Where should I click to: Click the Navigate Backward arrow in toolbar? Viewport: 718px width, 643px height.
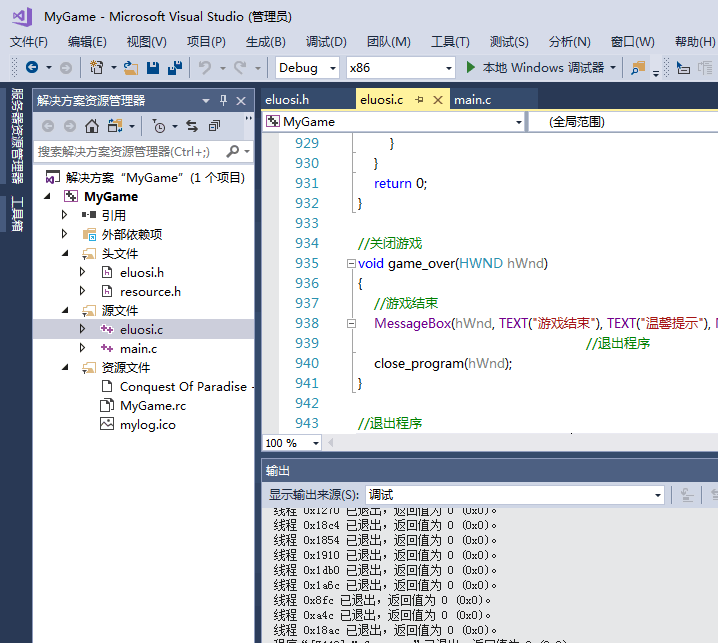(x=32, y=68)
